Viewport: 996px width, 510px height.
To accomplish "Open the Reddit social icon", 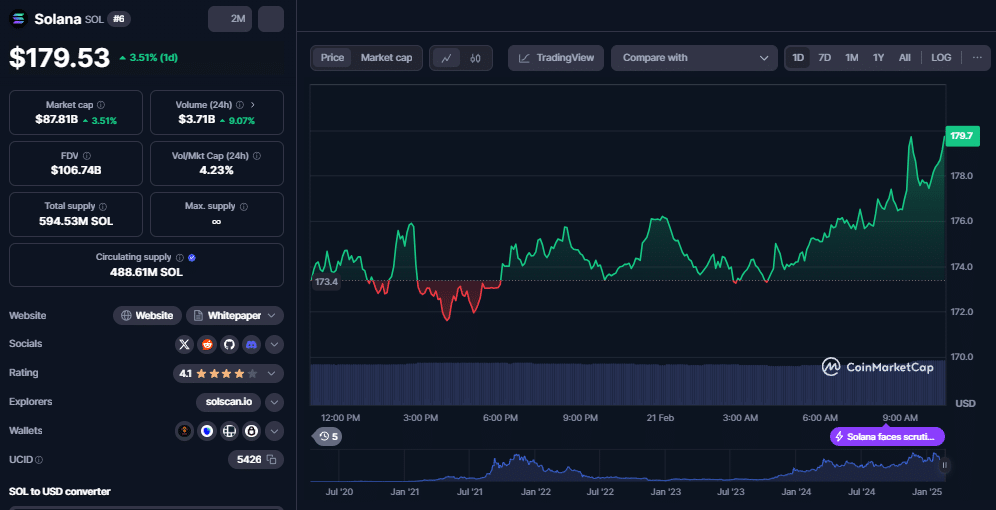I will [206, 344].
